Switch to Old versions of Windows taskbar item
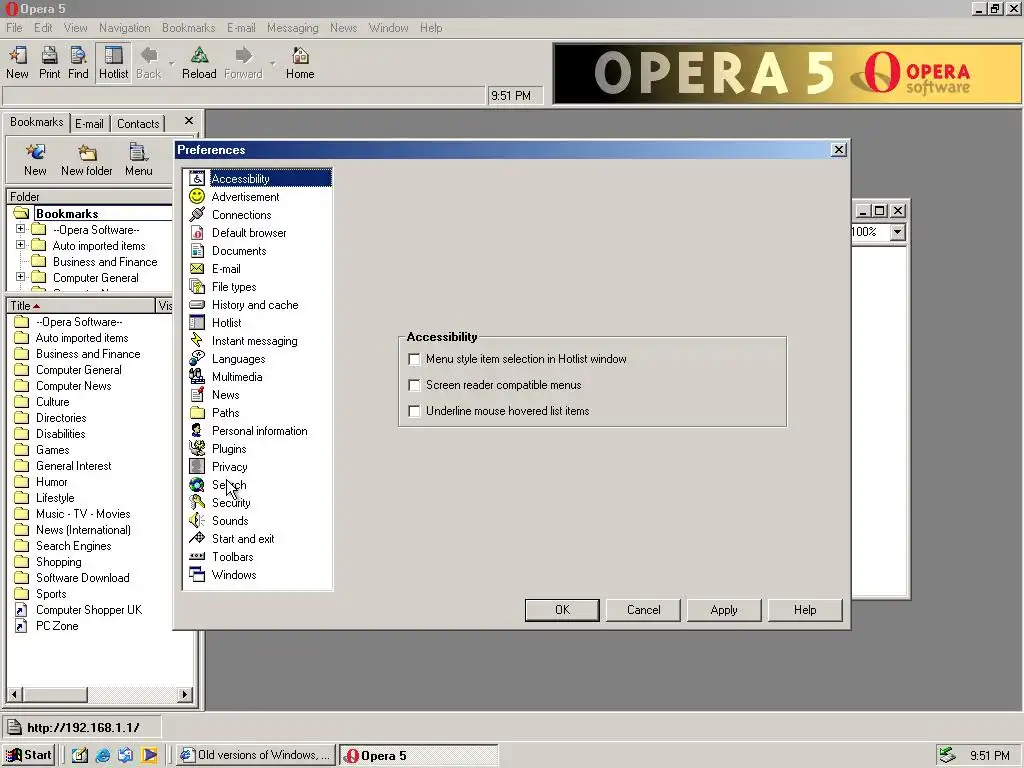The width and height of the screenshot is (1024, 768). pyautogui.click(x=256, y=755)
